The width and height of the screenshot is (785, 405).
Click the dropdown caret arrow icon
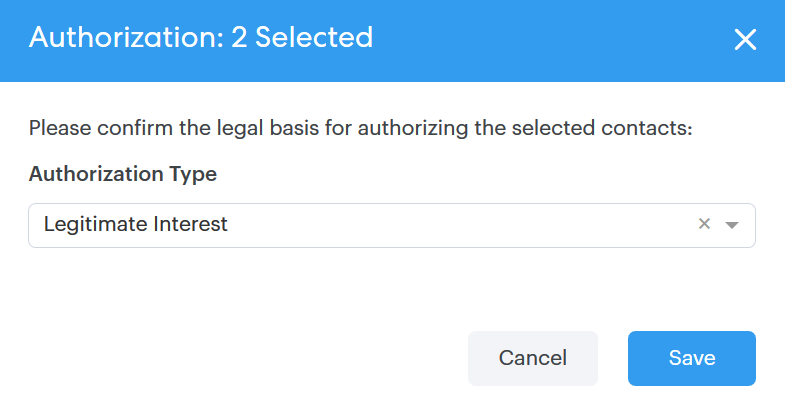click(732, 226)
